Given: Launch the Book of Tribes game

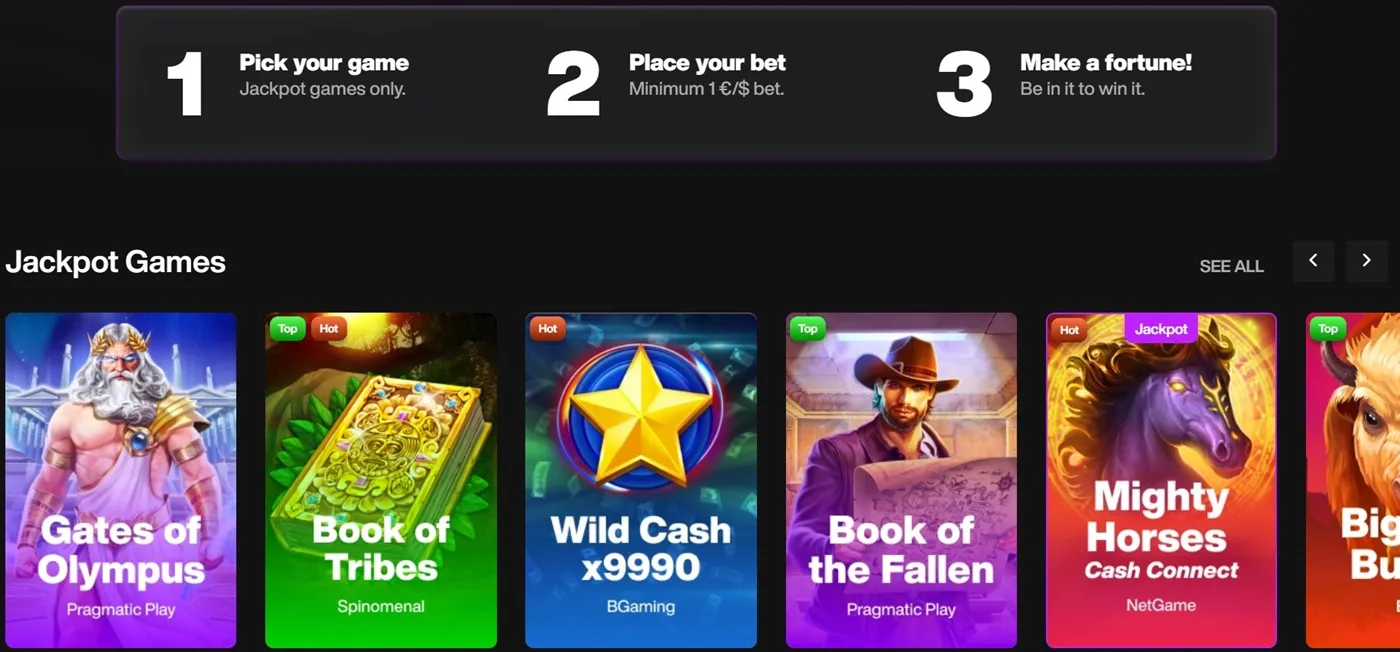Looking at the screenshot, I should [381, 480].
